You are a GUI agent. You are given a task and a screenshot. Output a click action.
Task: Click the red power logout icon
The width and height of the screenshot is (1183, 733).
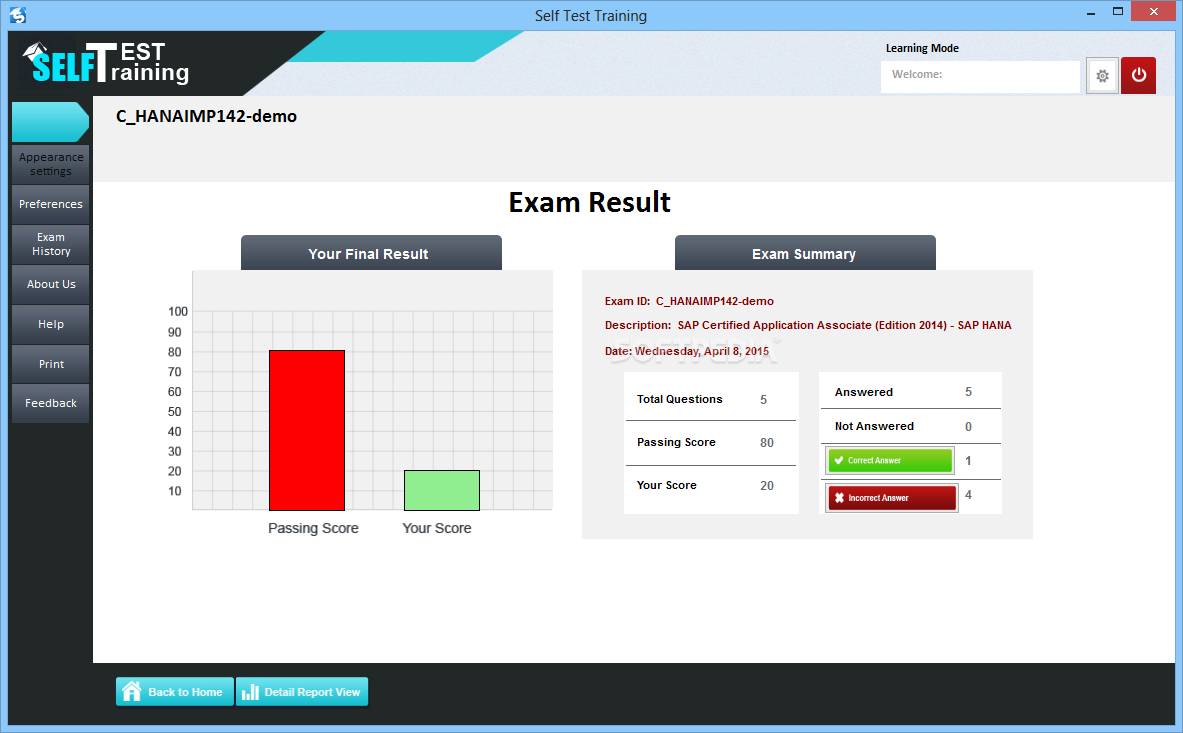coord(1138,75)
